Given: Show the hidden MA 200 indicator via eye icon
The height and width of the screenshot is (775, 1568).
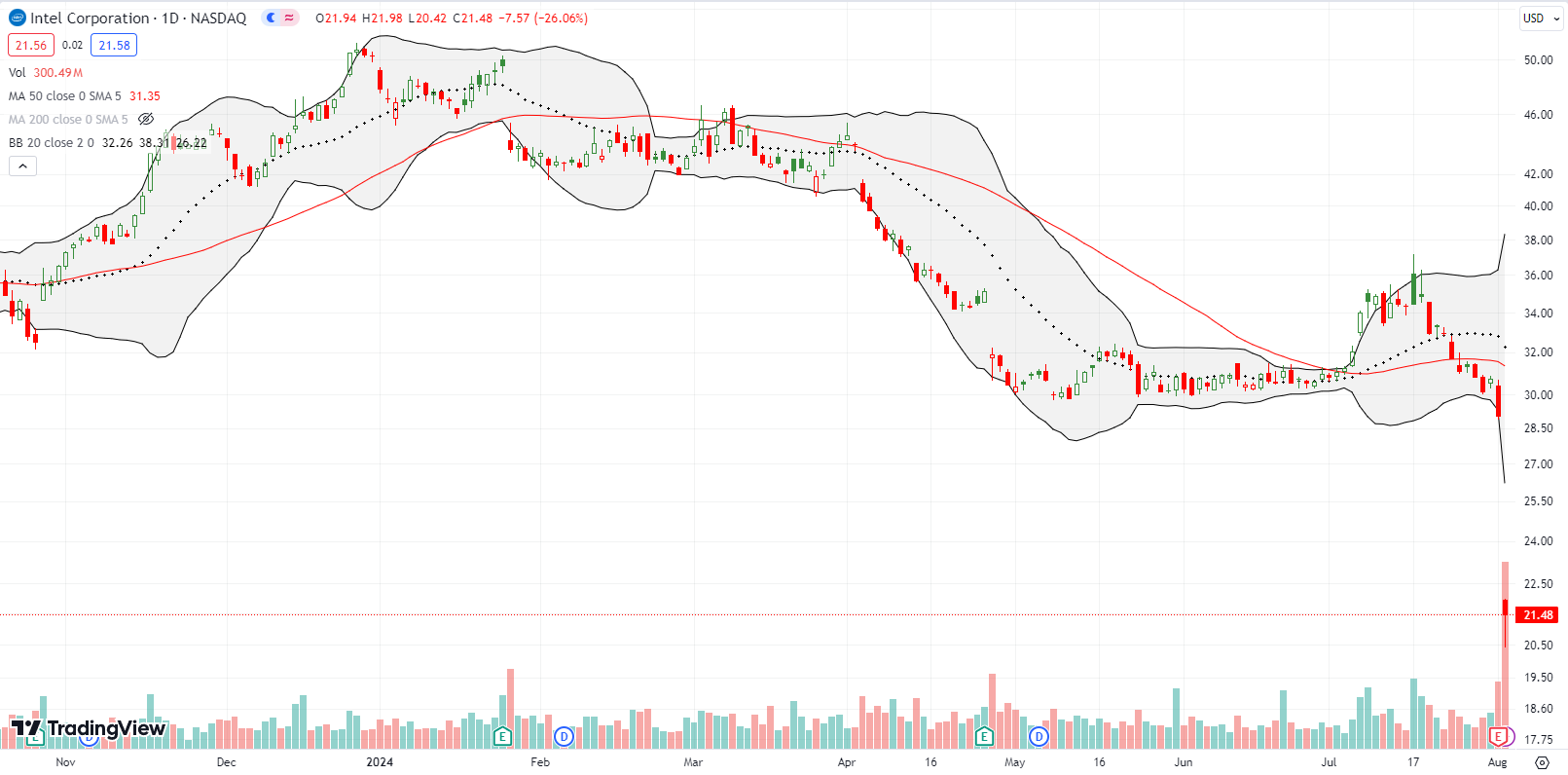Looking at the screenshot, I should 146,119.
